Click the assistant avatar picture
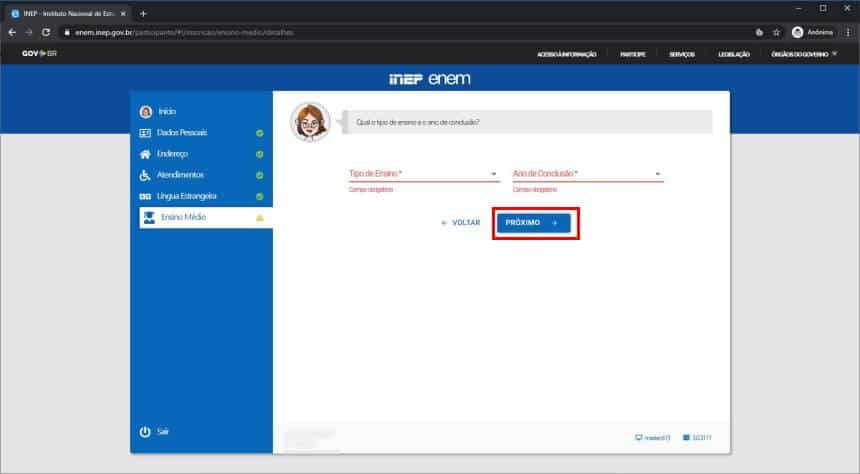The height and width of the screenshot is (474, 860). [x=310, y=122]
